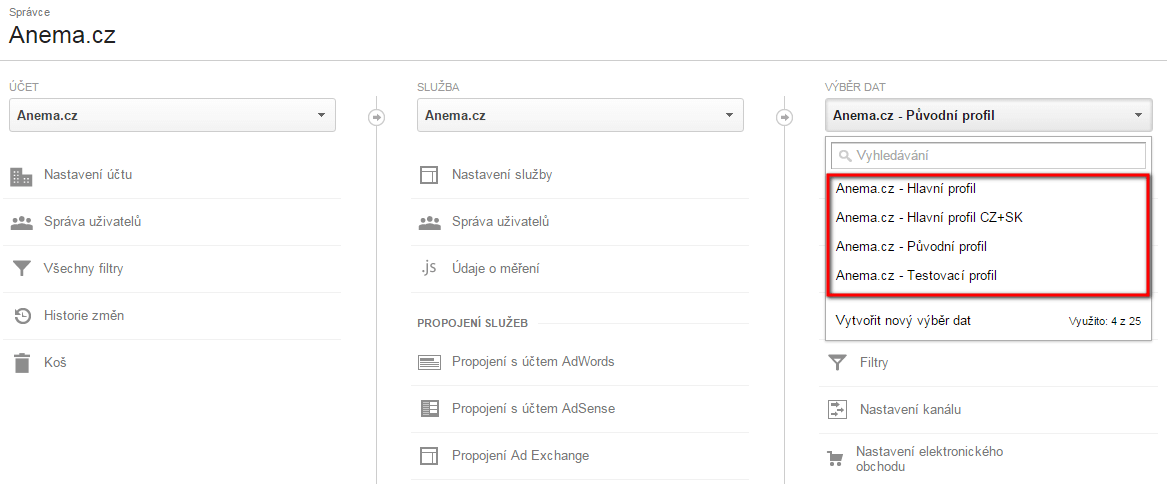Open Propojení Ad Exchange
Image resolution: width=1167 pixels, height=484 pixels.
(520, 455)
